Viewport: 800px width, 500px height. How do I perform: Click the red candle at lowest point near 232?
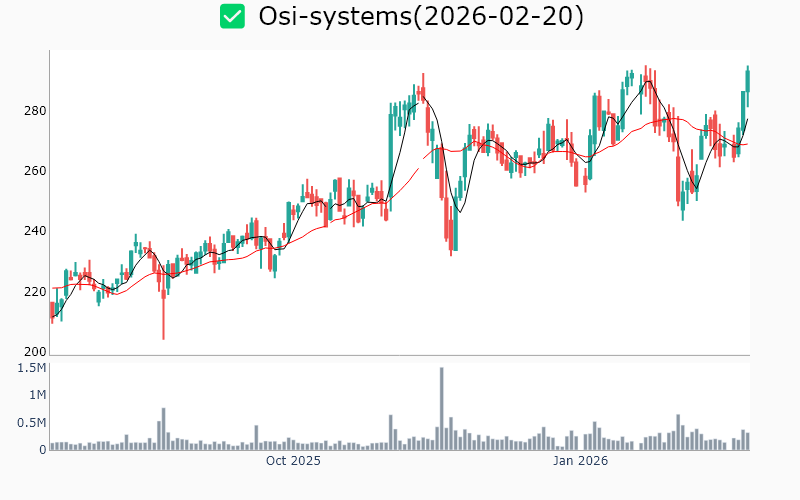[x=450, y=238]
